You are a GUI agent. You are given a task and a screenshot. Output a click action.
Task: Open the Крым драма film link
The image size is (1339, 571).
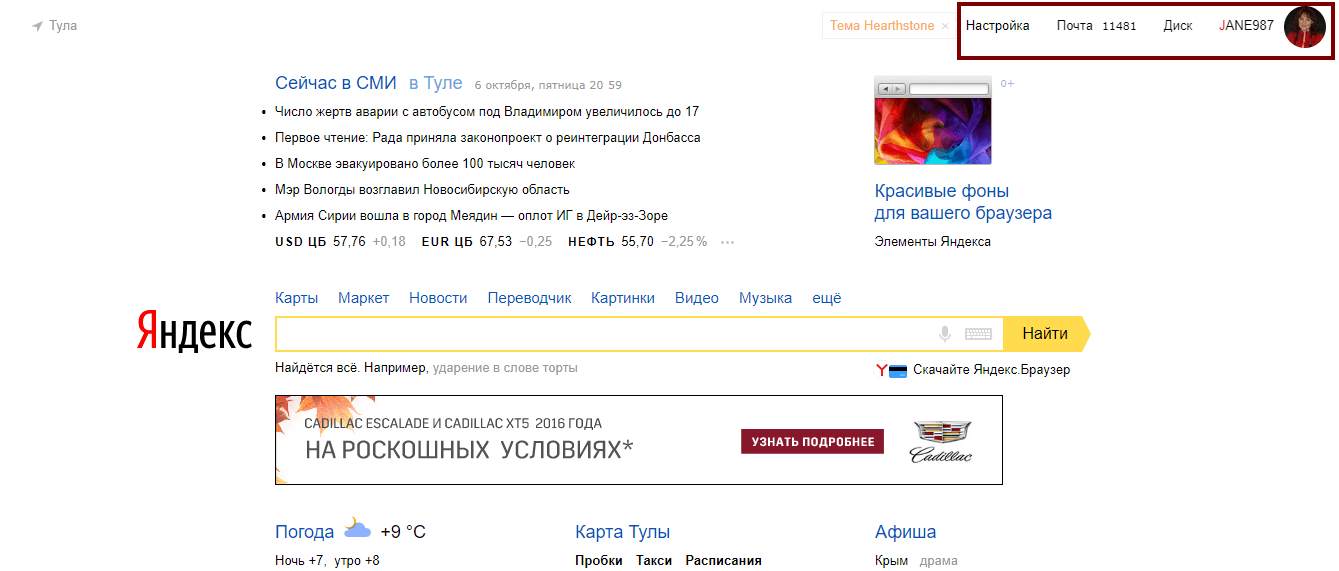coord(916,561)
